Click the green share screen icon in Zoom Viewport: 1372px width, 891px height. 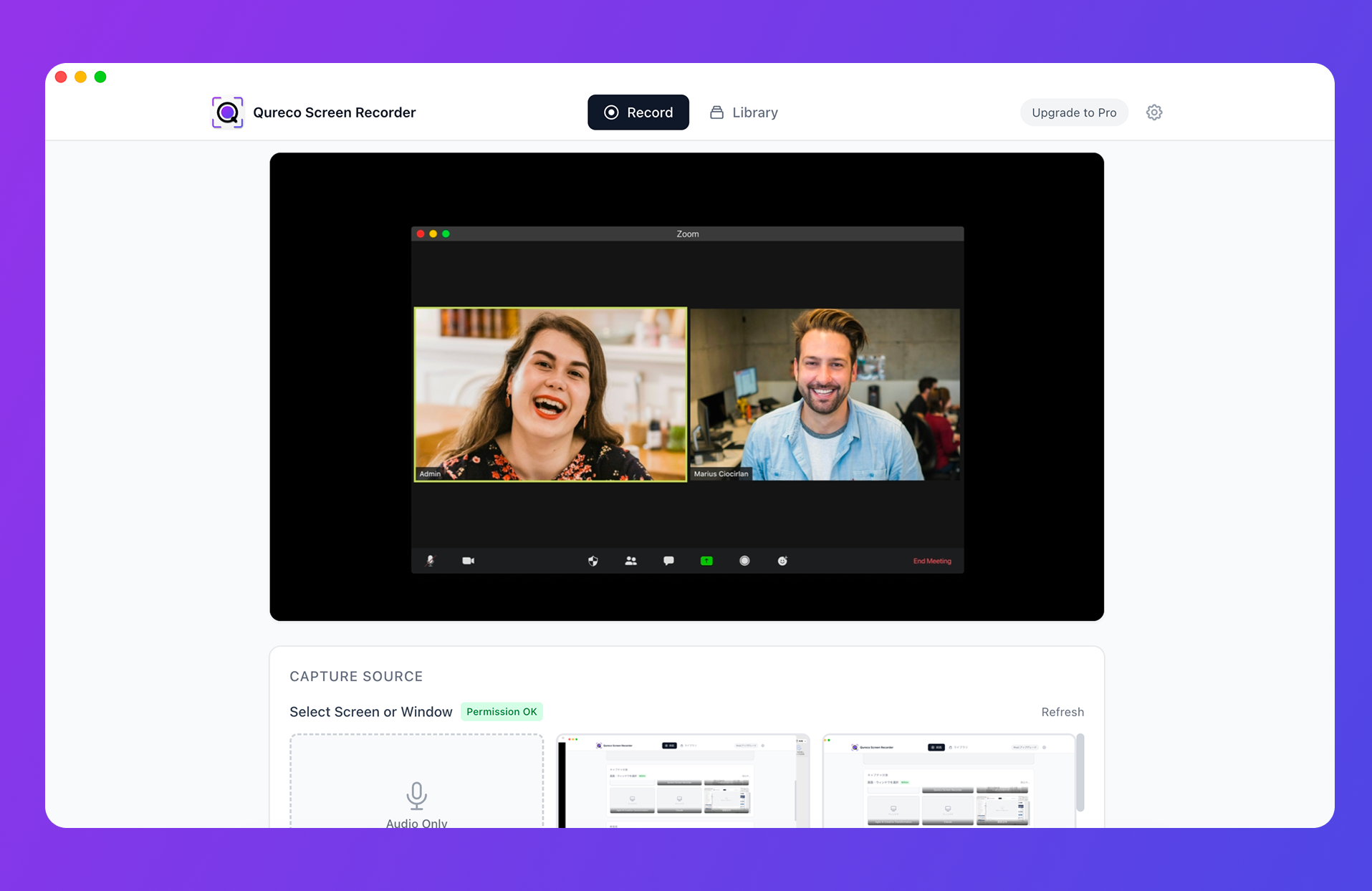coord(706,561)
